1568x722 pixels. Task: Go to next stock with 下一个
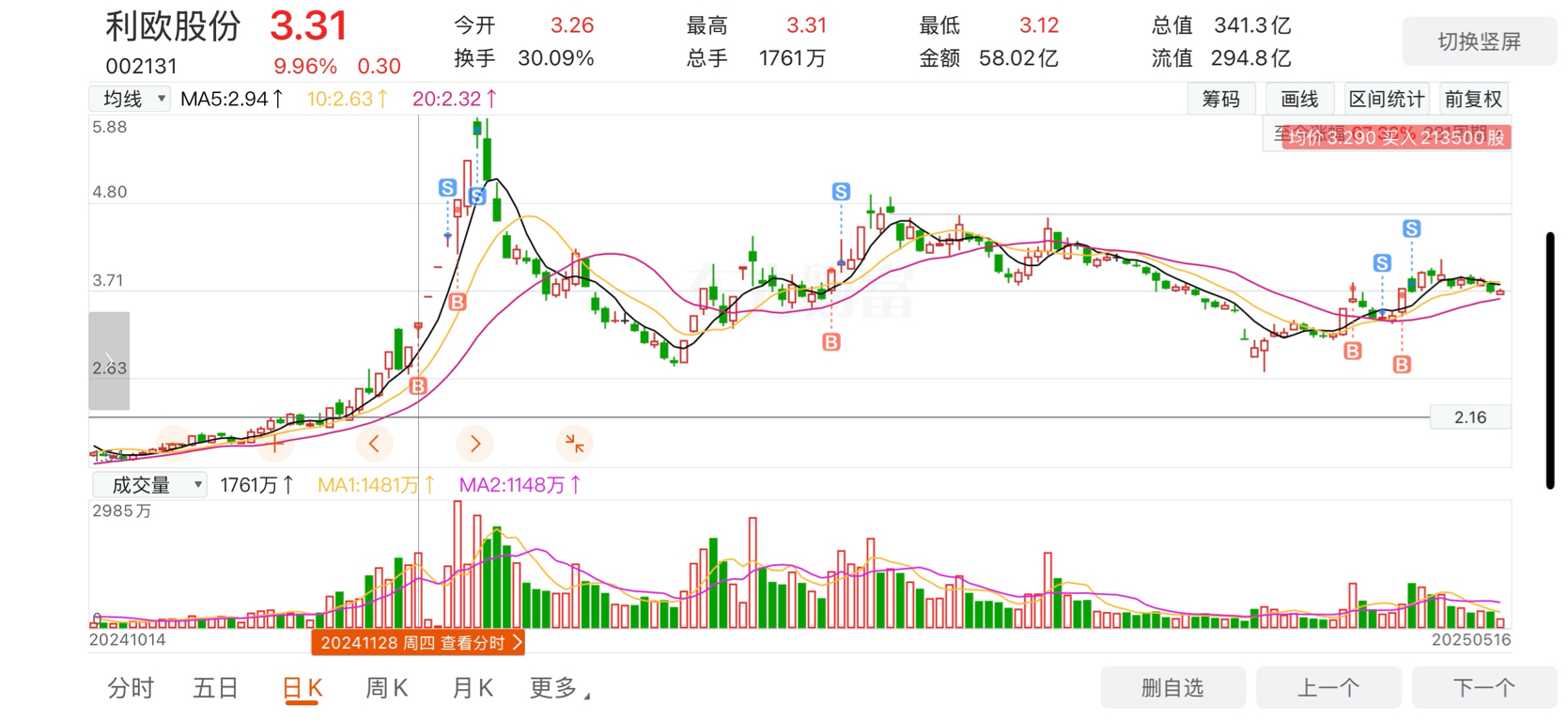point(1484,687)
